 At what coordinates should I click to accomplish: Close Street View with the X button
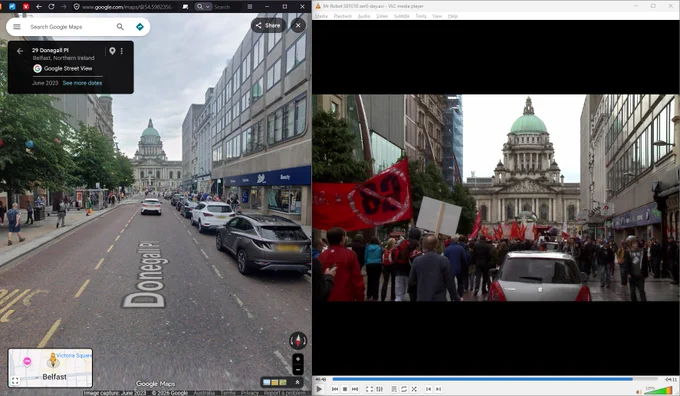[298, 25]
